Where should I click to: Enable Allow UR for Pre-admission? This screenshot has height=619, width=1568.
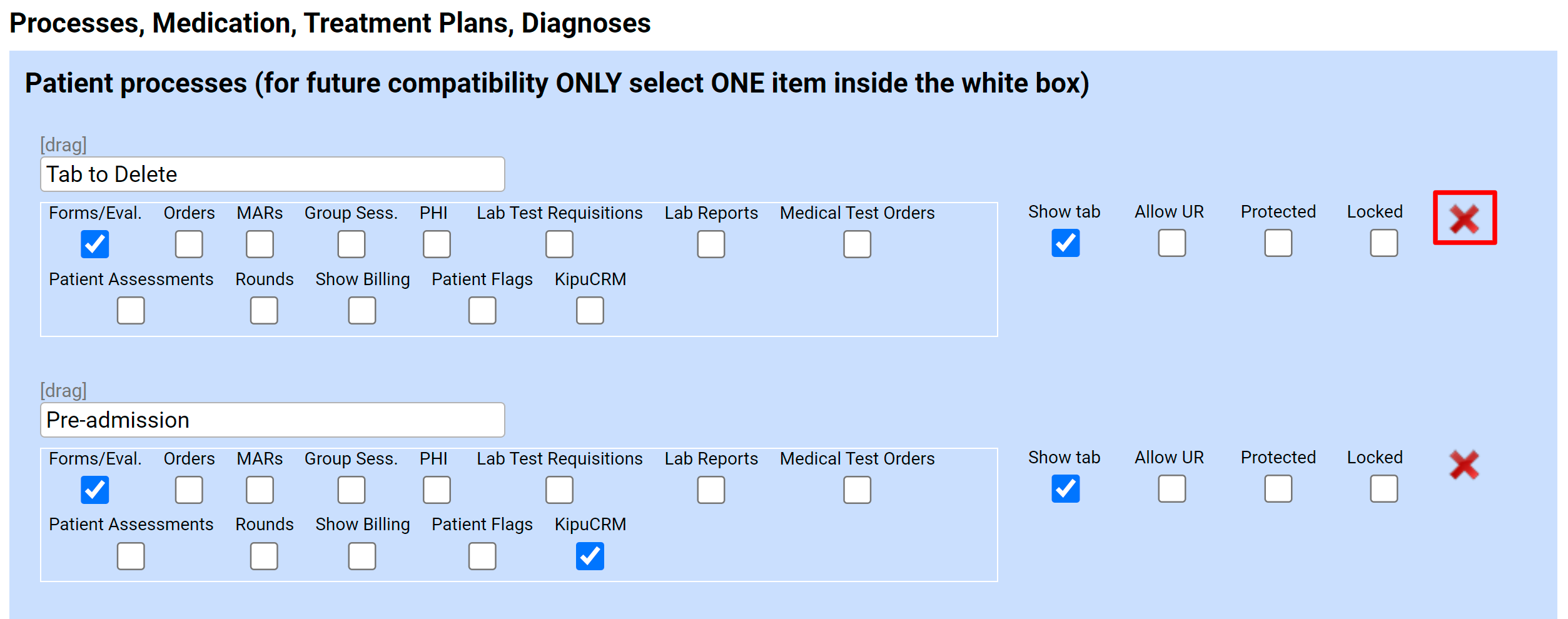[x=1170, y=490]
